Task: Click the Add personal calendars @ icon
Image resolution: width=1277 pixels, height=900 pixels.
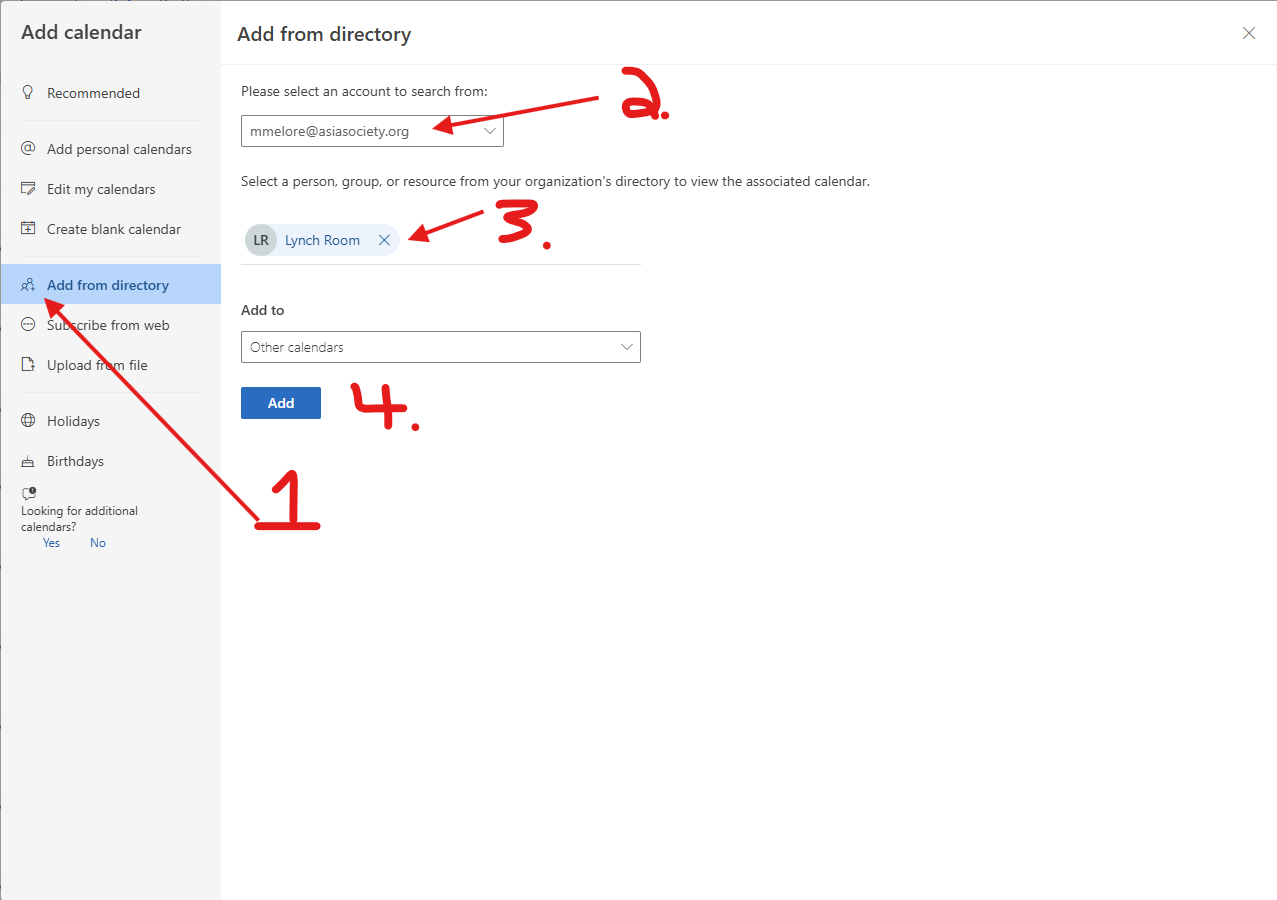Action: click(x=28, y=149)
